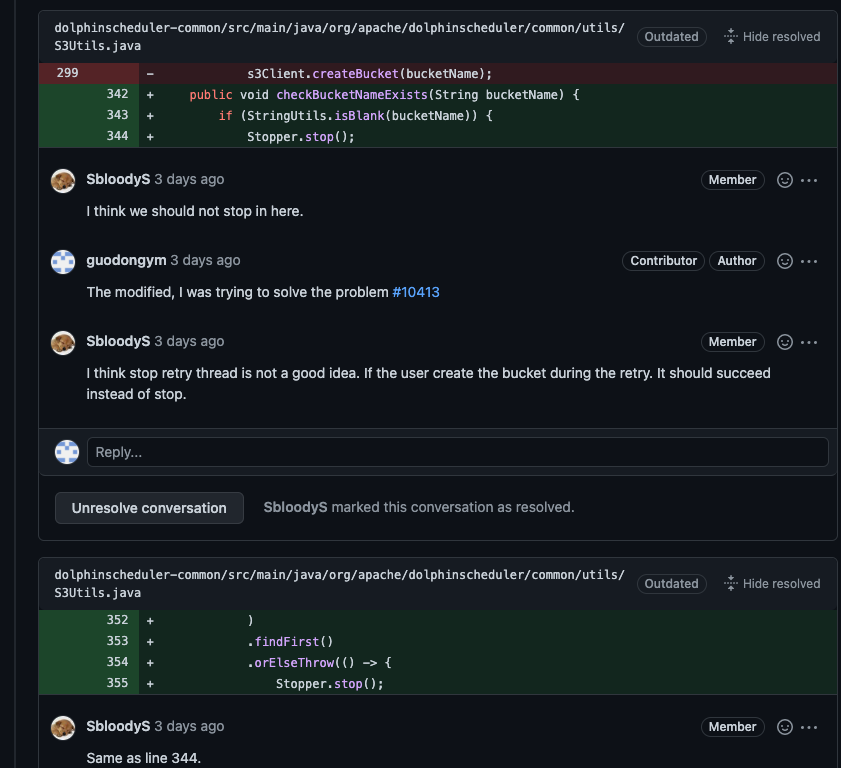Open issue link #10413
841x768 pixels.
coord(417,291)
